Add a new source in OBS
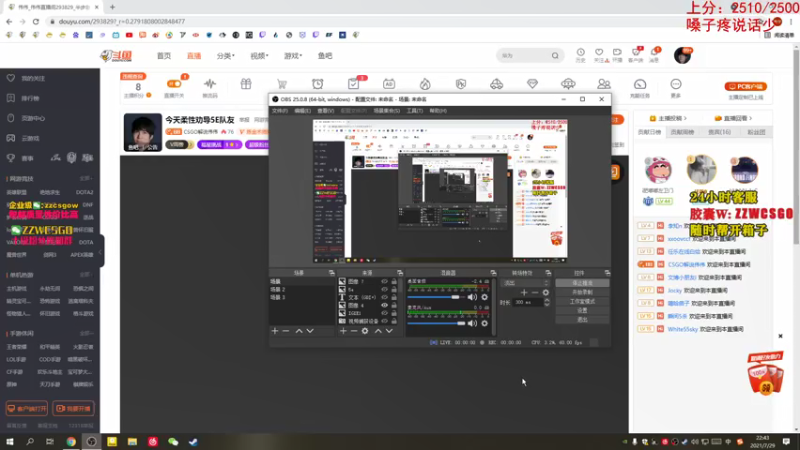800x450 pixels. (343, 331)
